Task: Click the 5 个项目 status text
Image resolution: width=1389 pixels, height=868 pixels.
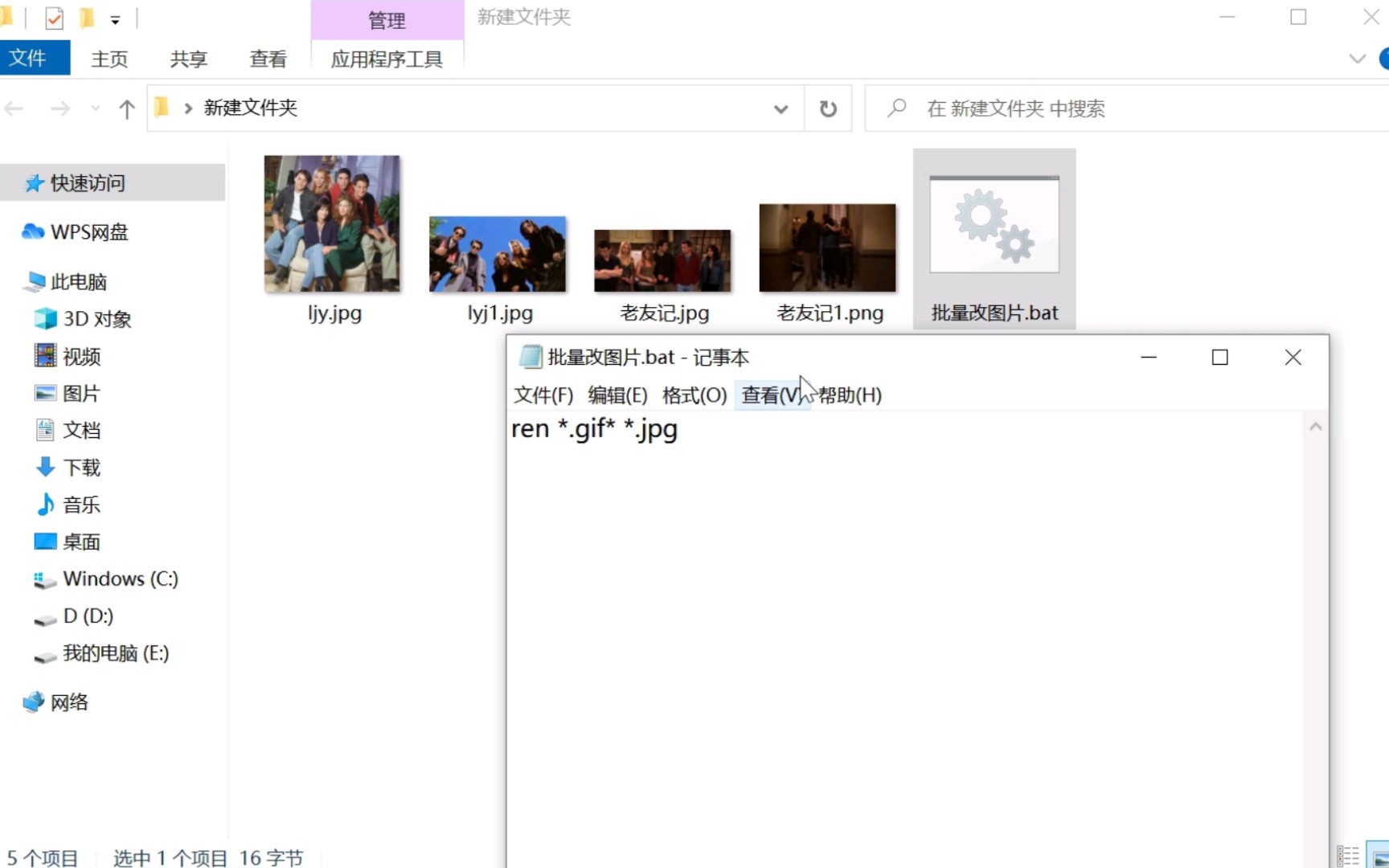Action: [43, 858]
